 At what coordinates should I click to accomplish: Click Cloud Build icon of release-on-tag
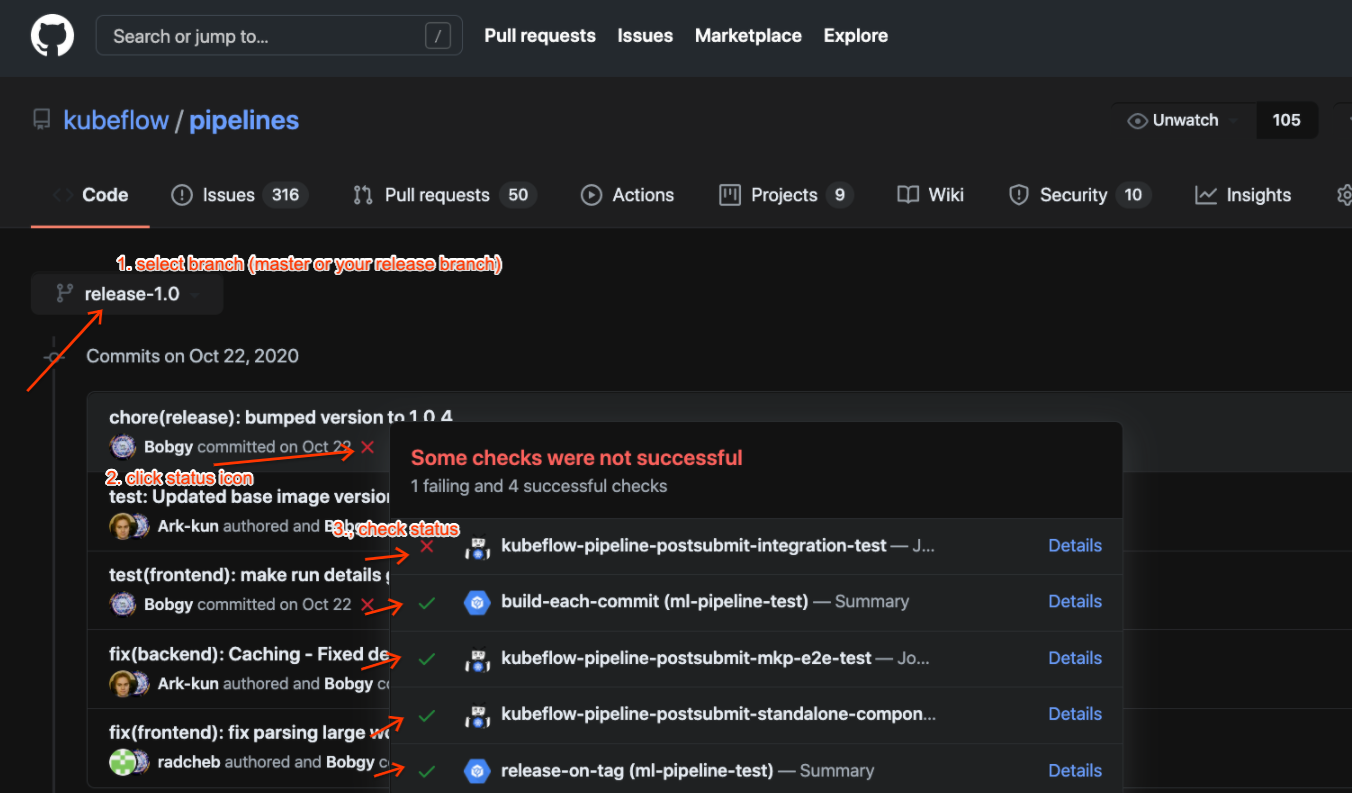pyautogui.click(x=477, y=771)
